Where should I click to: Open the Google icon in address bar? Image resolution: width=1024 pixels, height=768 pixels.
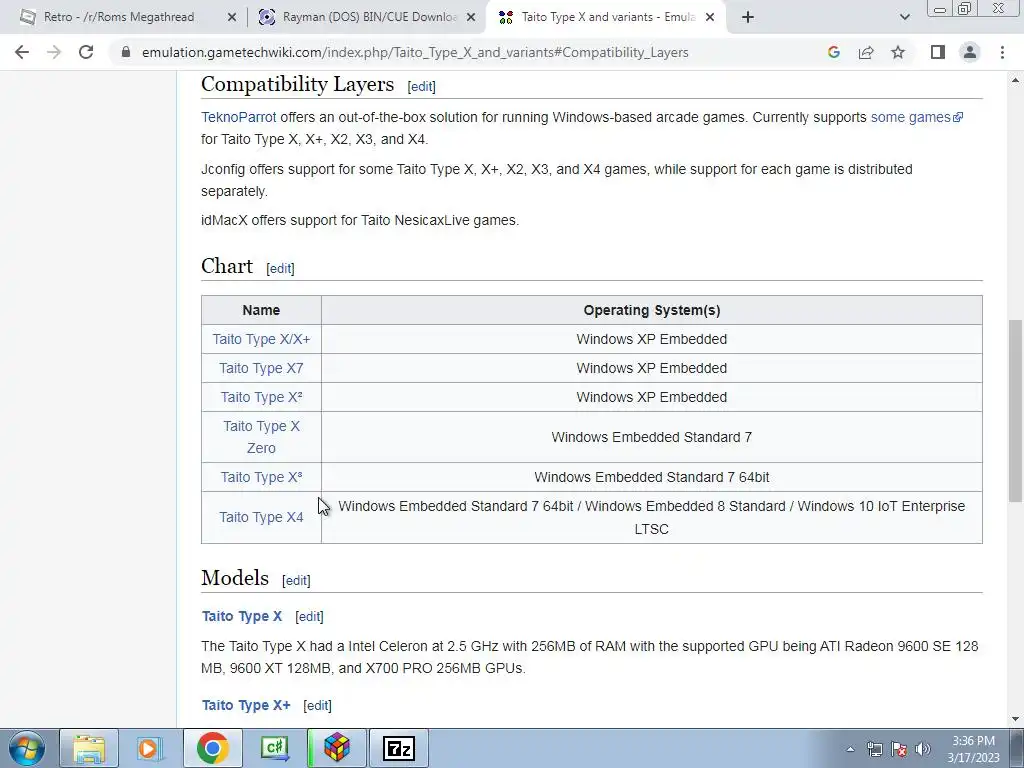click(x=833, y=52)
